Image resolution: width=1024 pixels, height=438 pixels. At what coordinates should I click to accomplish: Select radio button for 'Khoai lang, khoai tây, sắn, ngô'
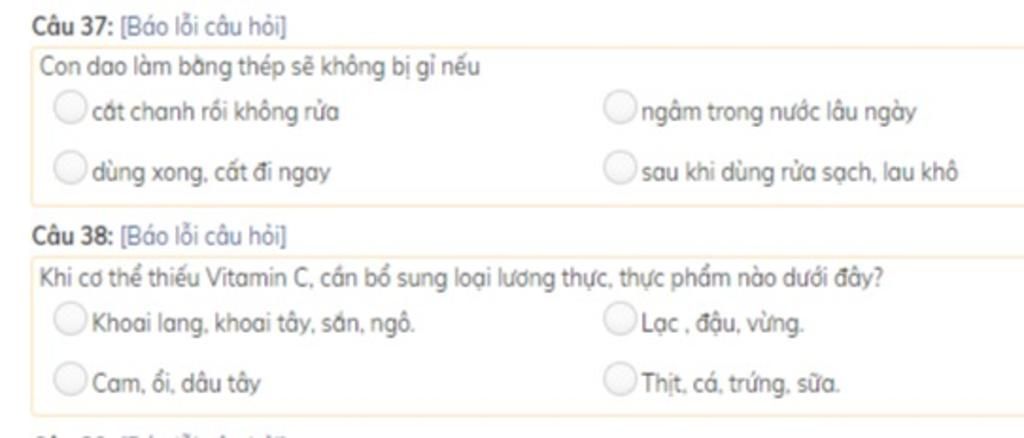[69, 320]
